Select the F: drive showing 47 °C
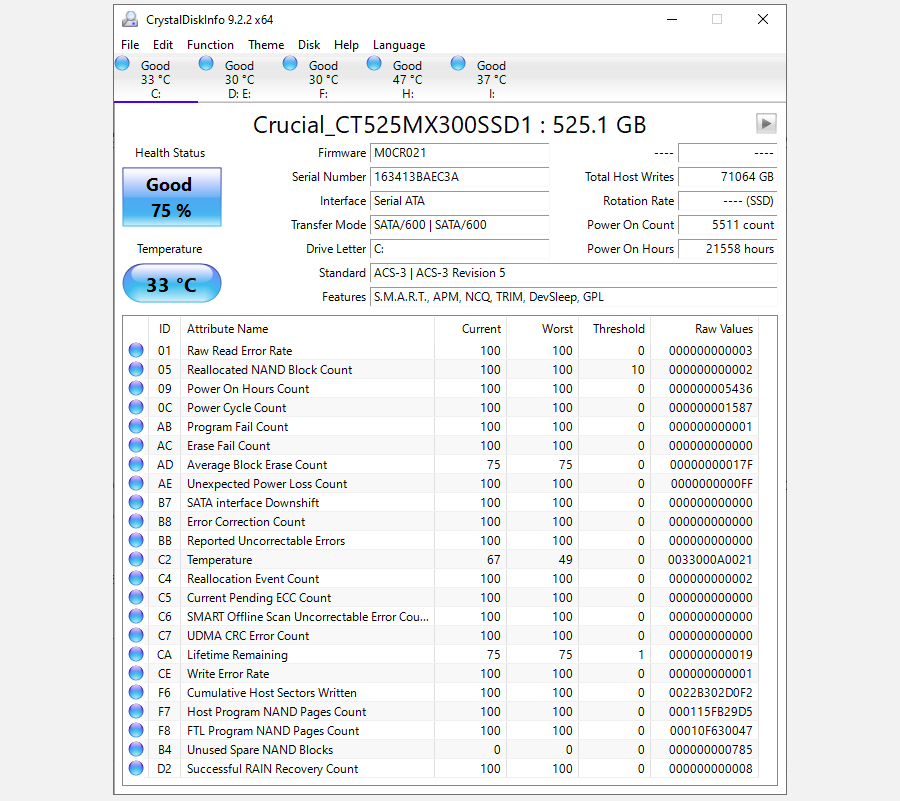900x801 pixels. pyautogui.click(x=290, y=62)
